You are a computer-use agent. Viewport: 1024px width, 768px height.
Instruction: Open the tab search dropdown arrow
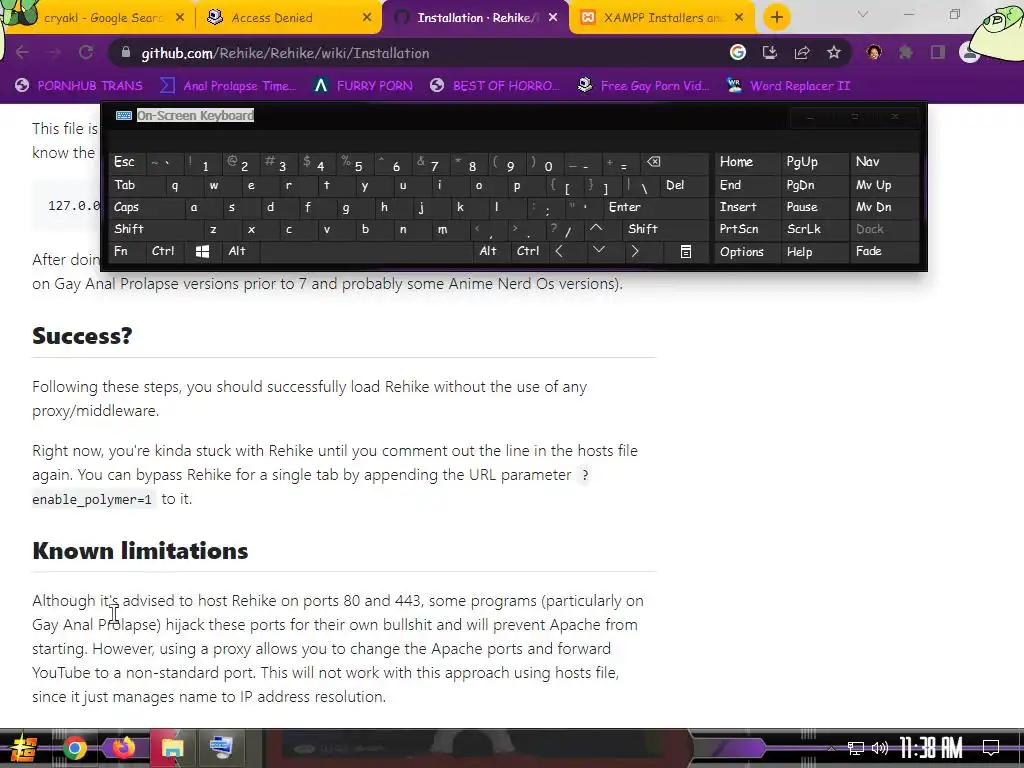(863, 14)
